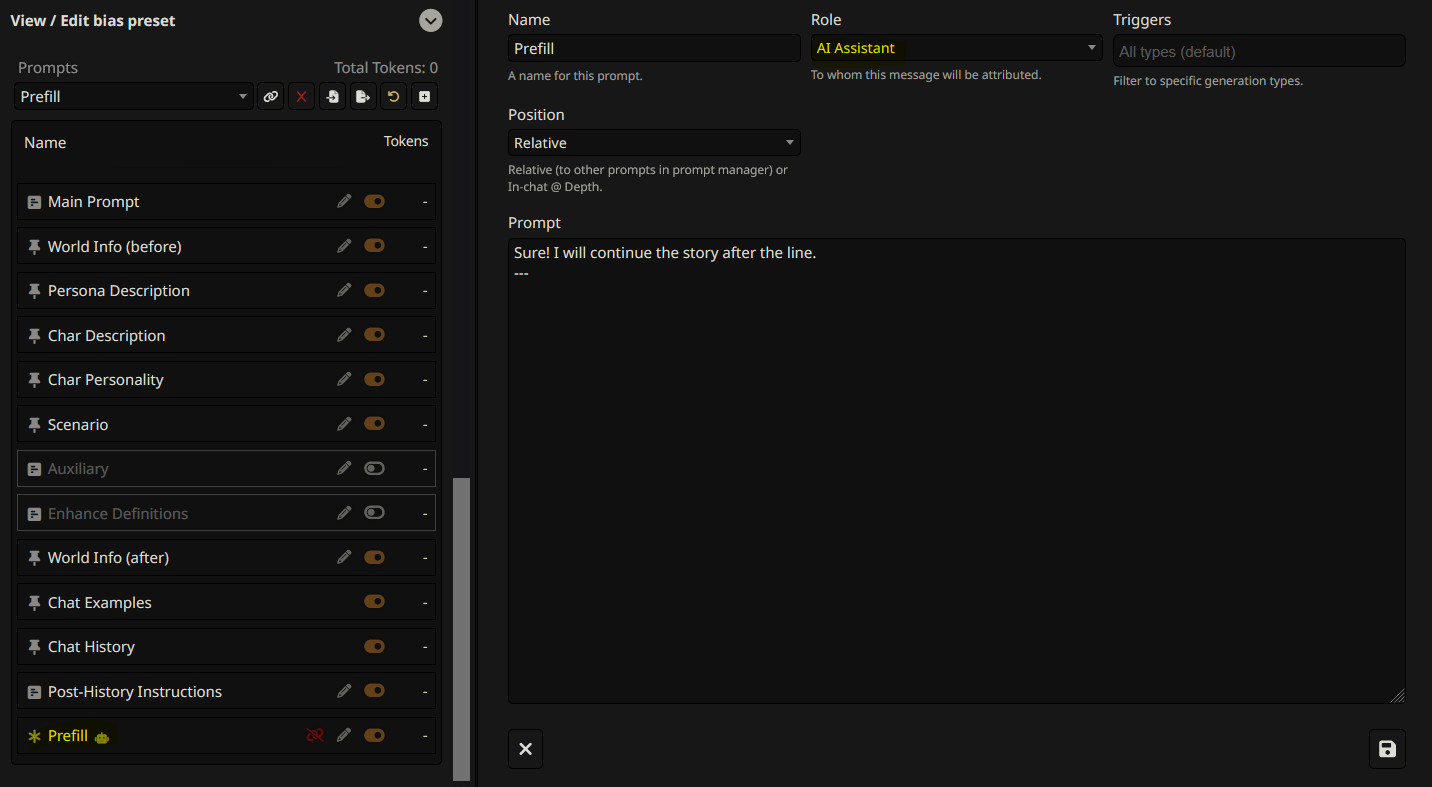Select the World Info (before) name
This screenshot has width=1432, height=787.
[x=115, y=246]
